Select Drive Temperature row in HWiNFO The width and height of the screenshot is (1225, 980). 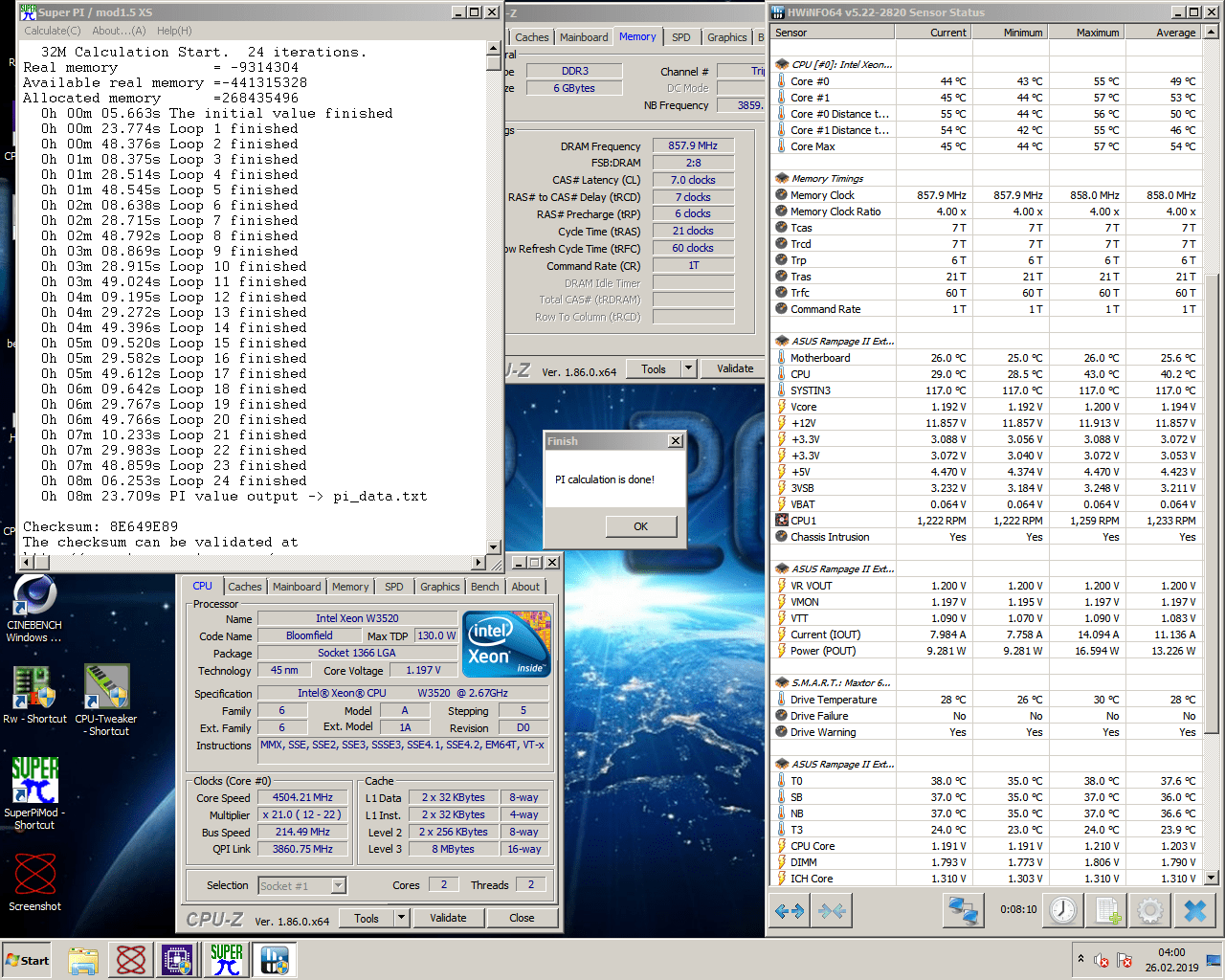point(987,700)
